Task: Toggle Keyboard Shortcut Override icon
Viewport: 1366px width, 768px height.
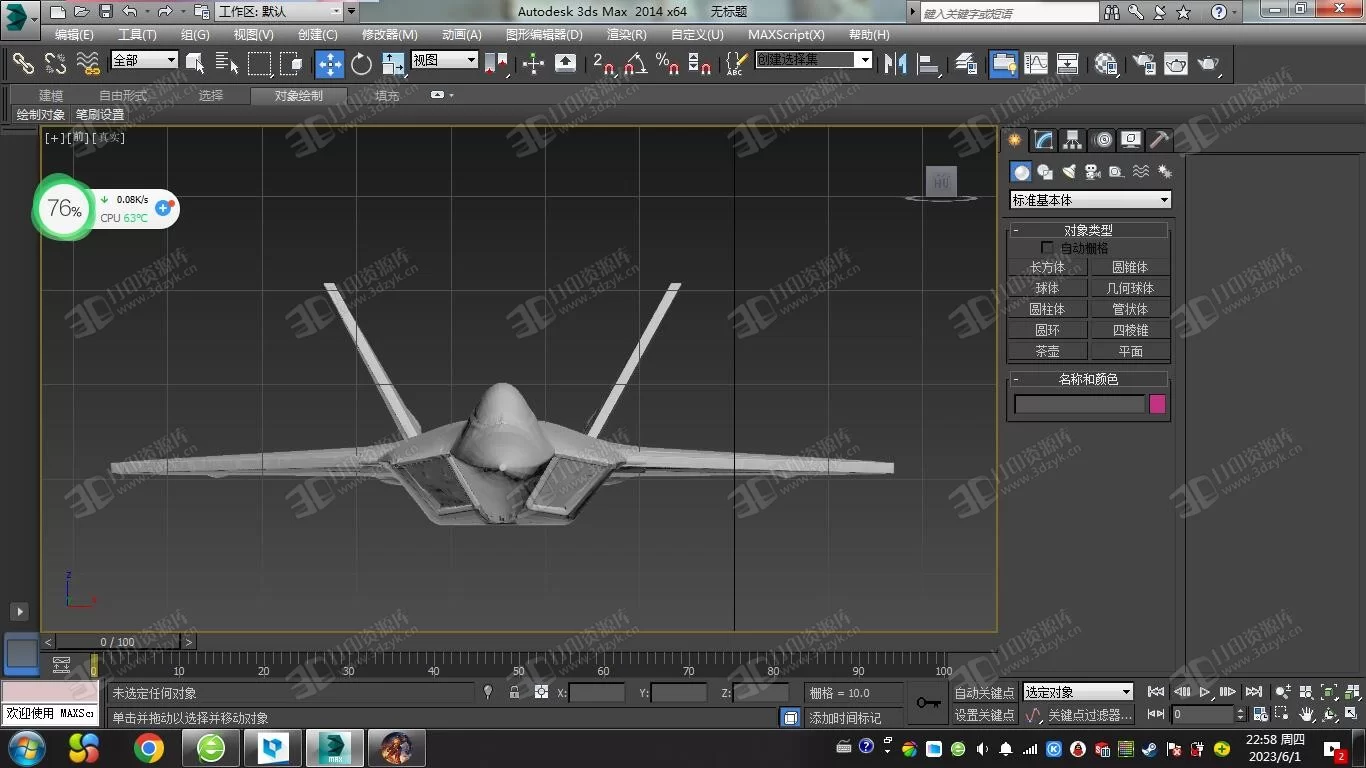Action: pyautogui.click(x=565, y=64)
